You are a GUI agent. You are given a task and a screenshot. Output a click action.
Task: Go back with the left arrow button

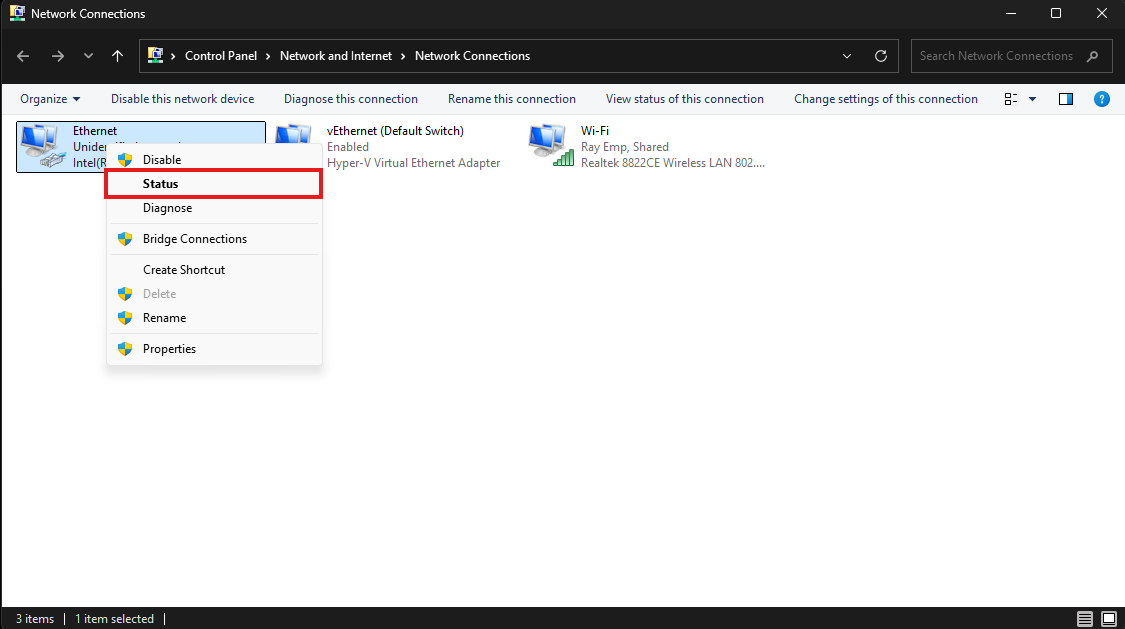(23, 56)
